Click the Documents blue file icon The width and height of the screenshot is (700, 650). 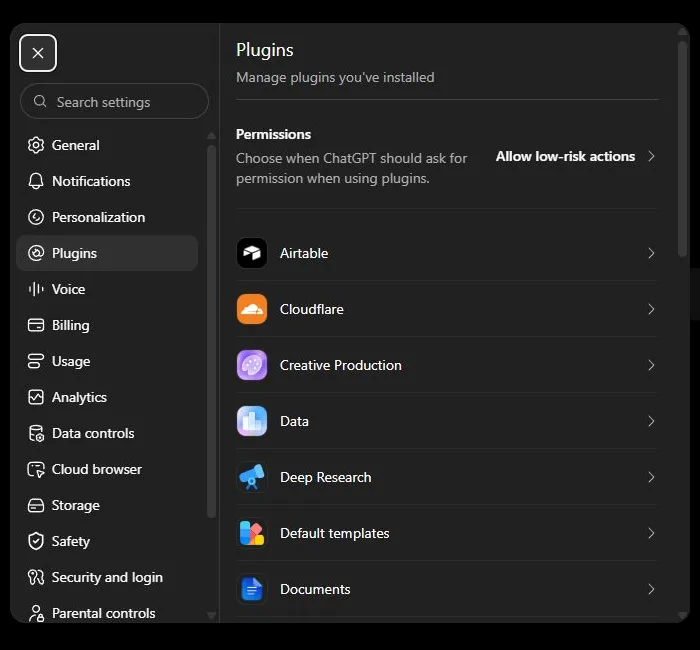click(x=252, y=589)
